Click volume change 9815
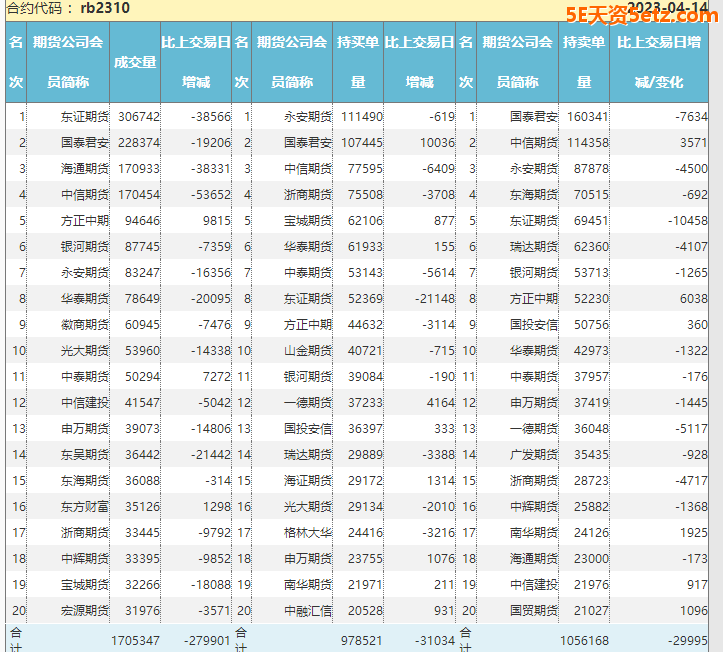The width and height of the screenshot is (723, 652). point(217,221)
